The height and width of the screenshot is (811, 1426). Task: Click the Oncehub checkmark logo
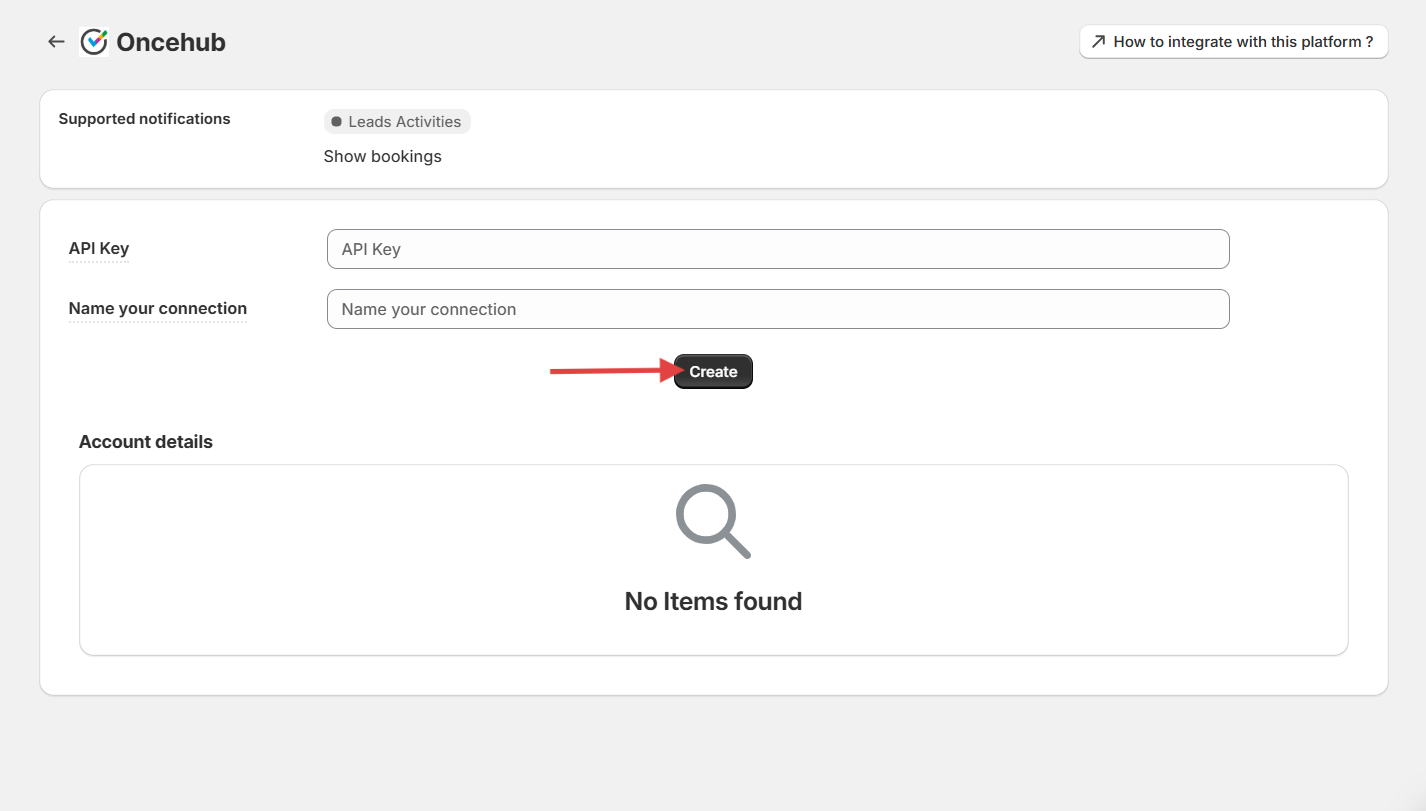point(94,42)
